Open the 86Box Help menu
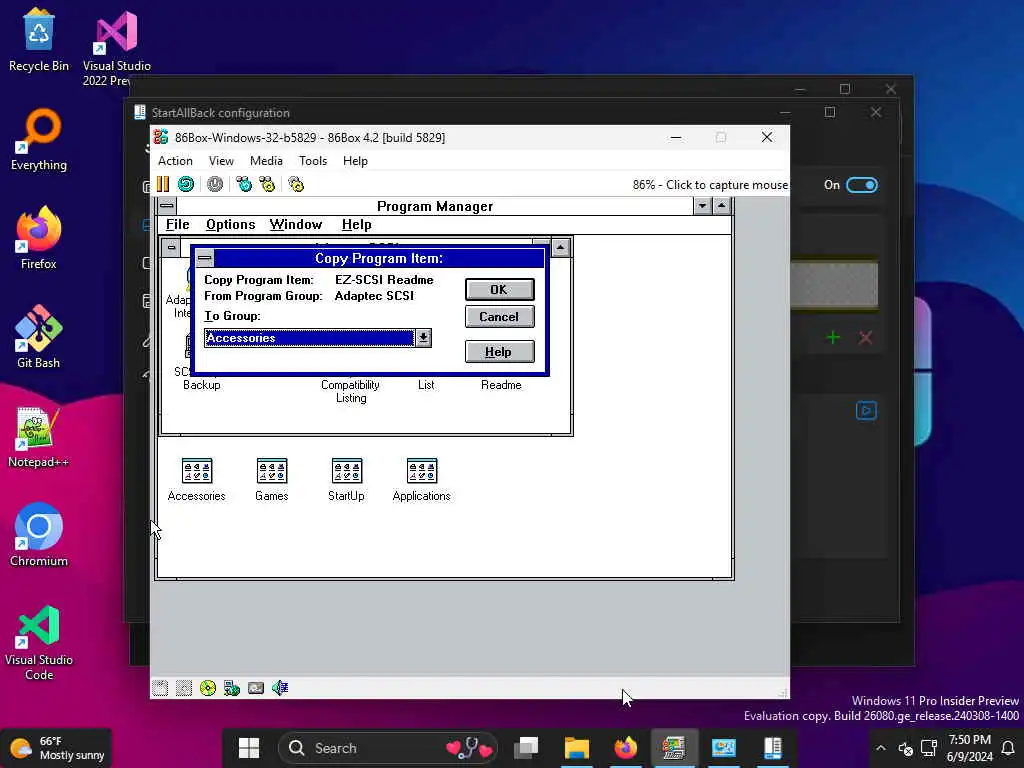 click(x=355, y=161)
